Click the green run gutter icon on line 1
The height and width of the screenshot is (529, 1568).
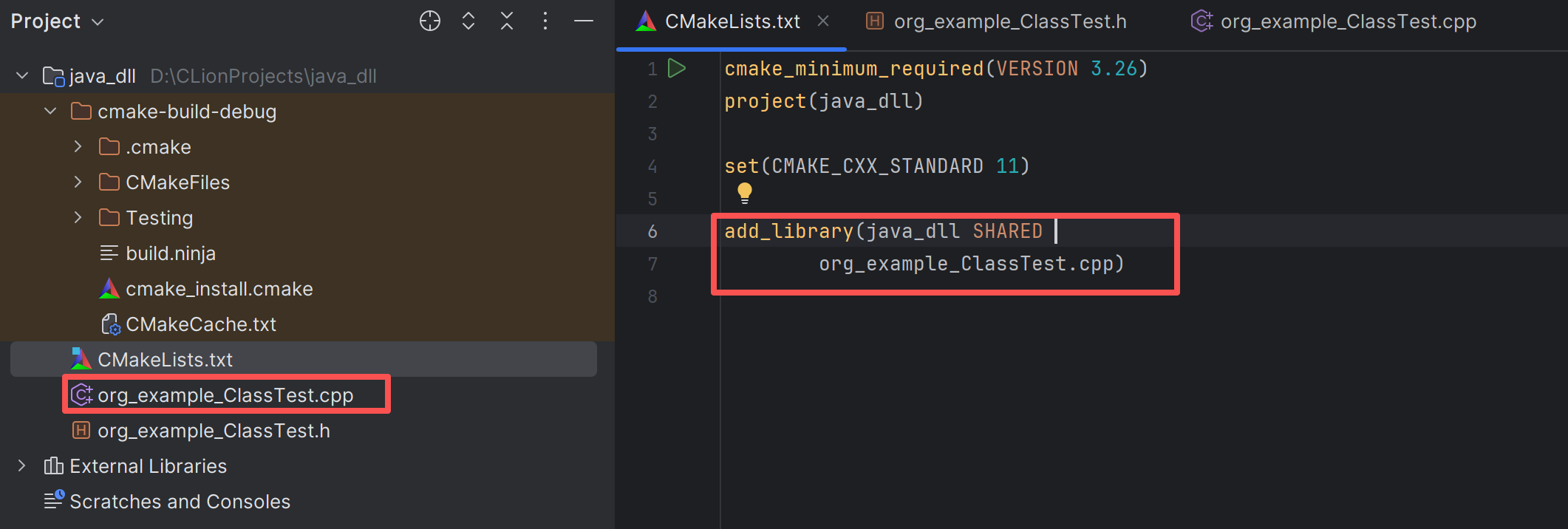point(677,68)
